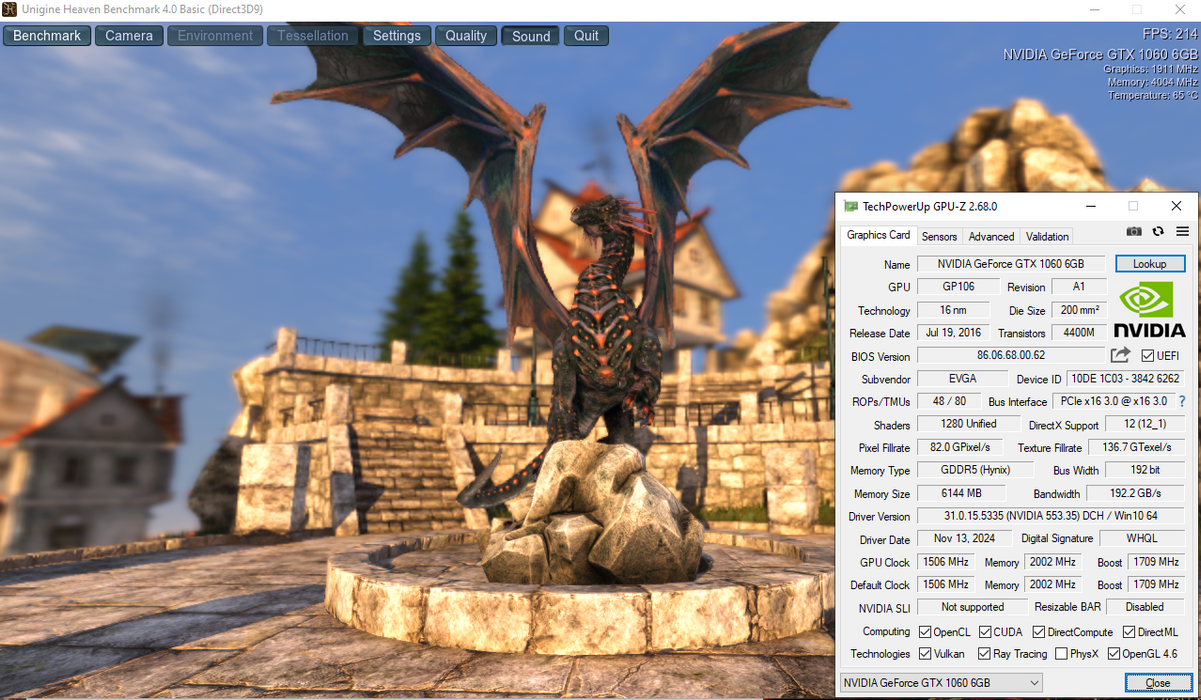
Task: Click the Bus Interface question mark icon
Action: point(1182,401)
